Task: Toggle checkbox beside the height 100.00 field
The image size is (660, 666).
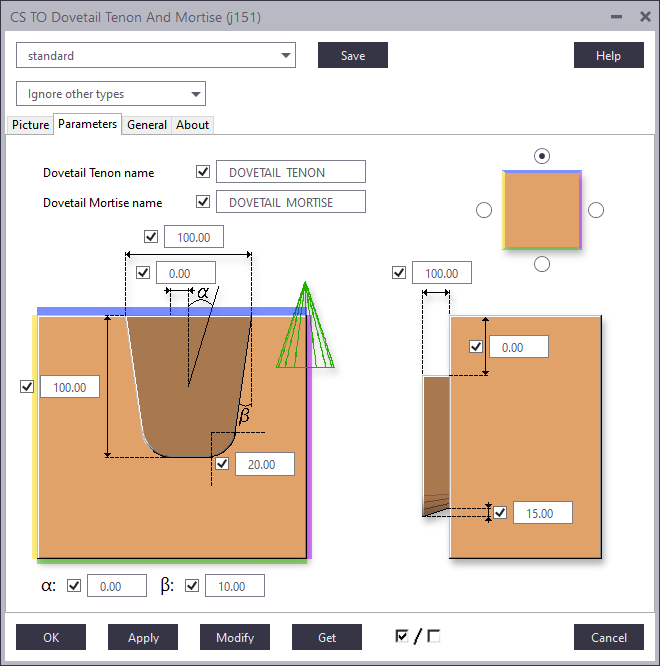Action: point(27,387)
